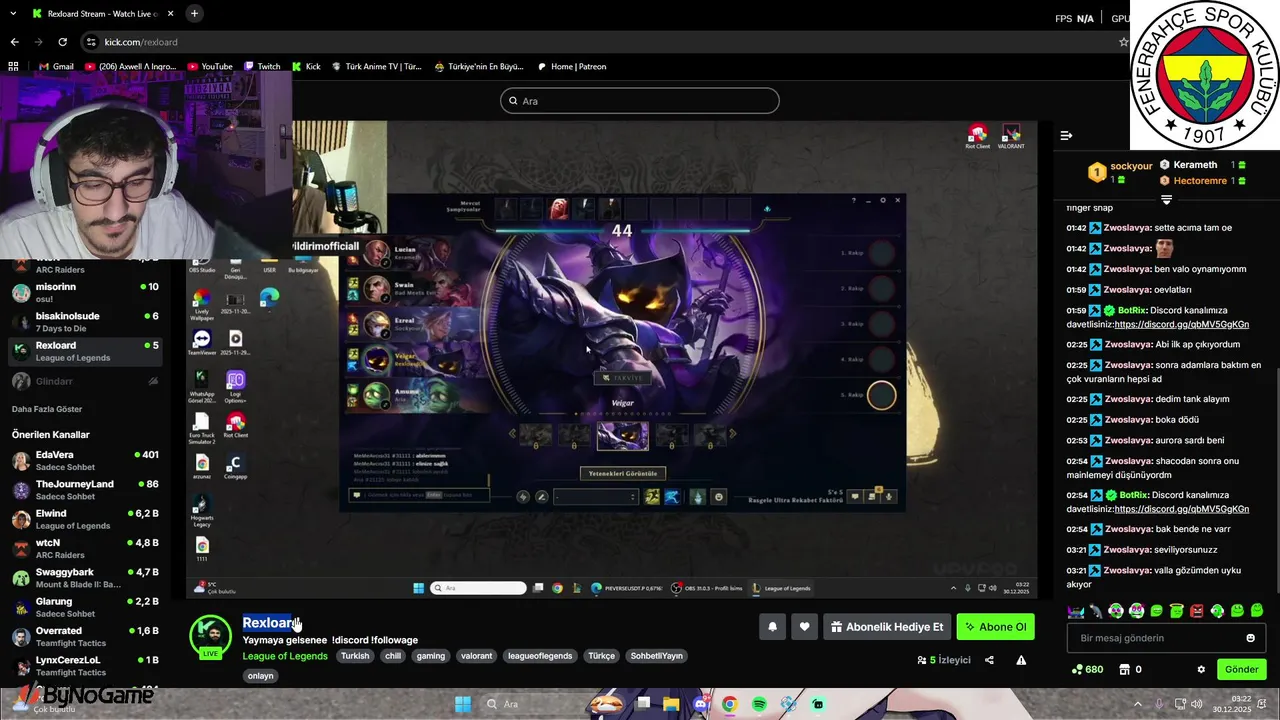Show hidden tray icons chevron

coord(1138,704)
